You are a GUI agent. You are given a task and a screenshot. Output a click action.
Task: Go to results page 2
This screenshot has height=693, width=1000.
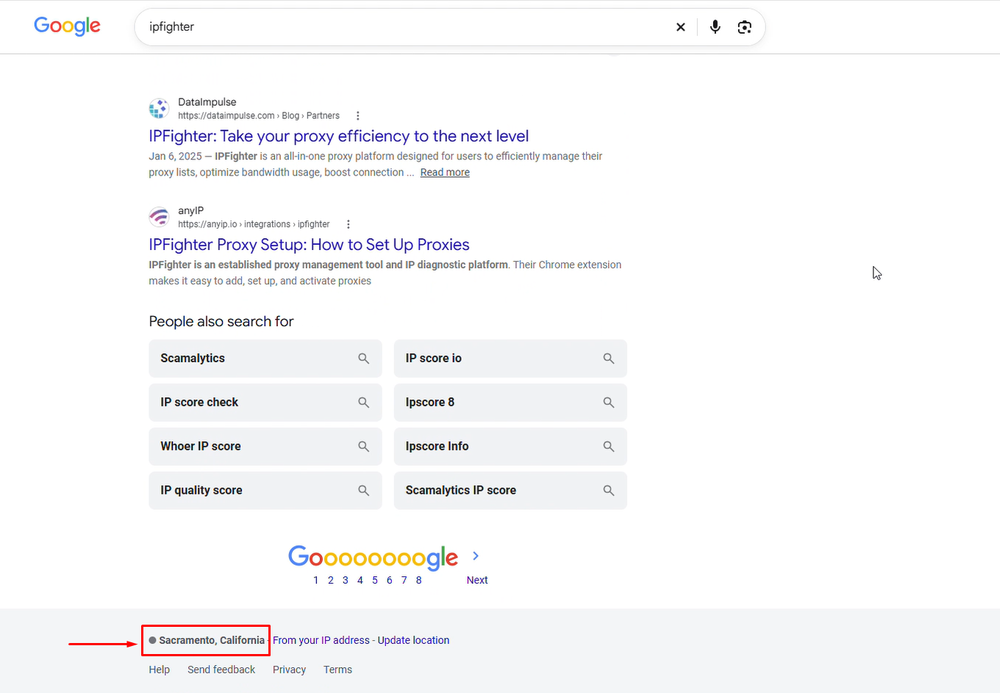coord(330,580)
